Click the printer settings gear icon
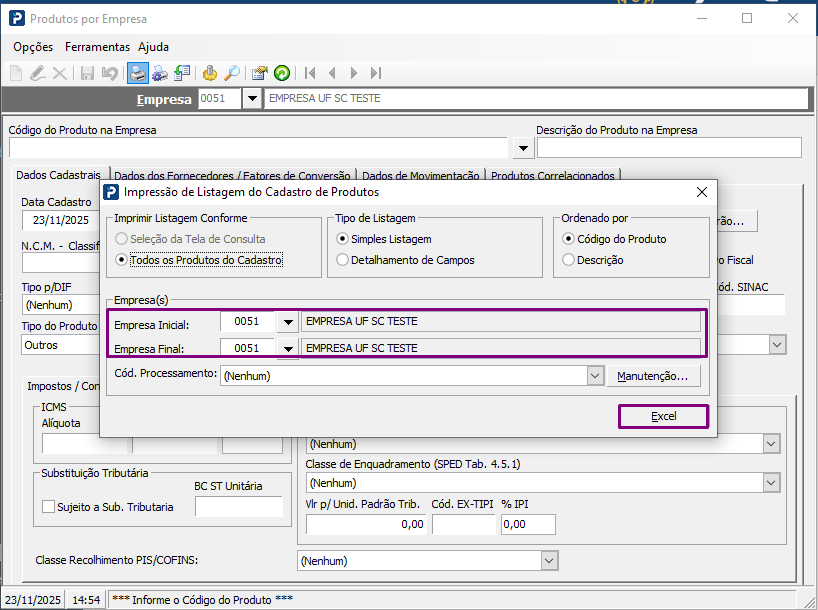 click(159, 73)
